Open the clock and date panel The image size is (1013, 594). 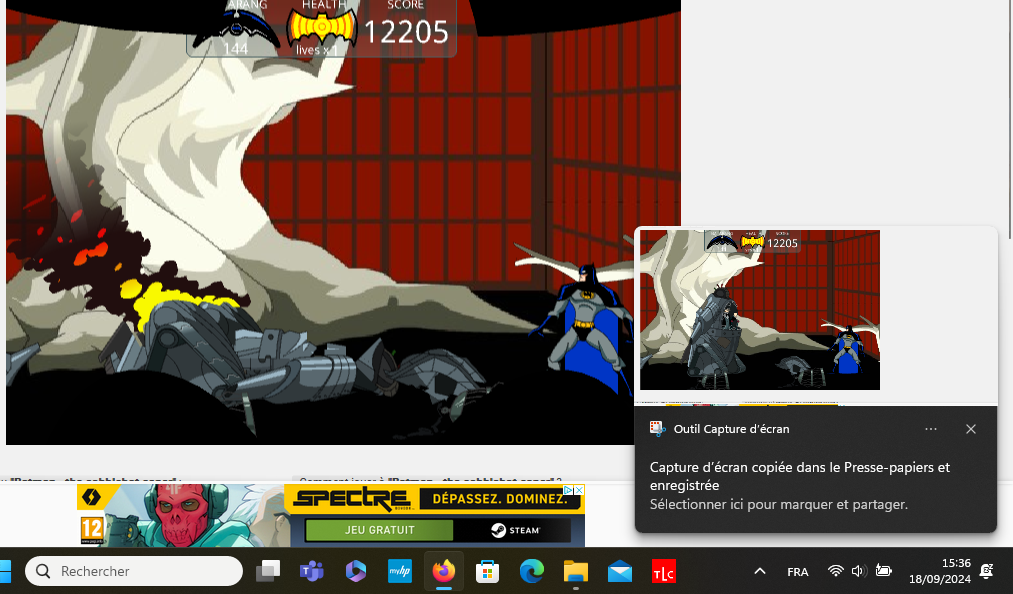(940, 571)
